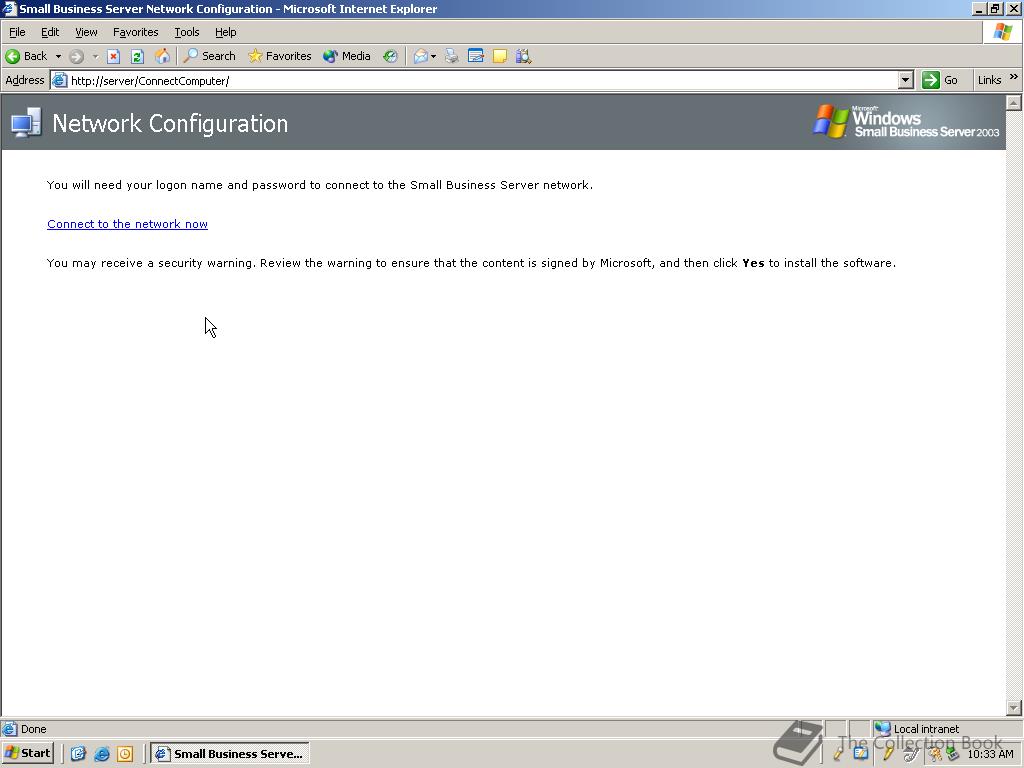Image resolution: width=1024 pixels, height=768 pixels.
Task: Open the Back history dropdown arrow
Action: click(x=58, y=56)
